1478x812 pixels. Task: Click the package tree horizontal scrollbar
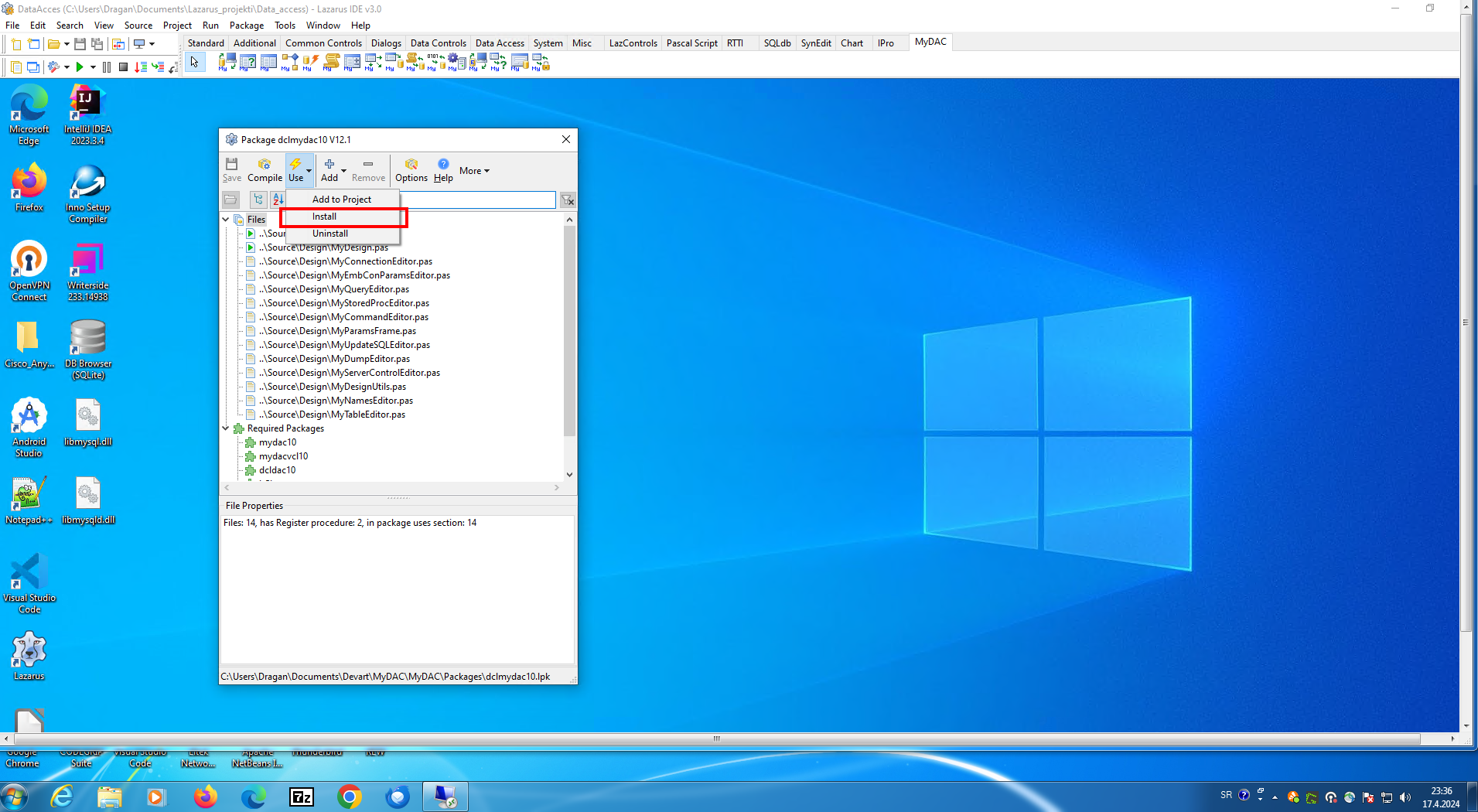pyautogui.click(x=391, y=488)
